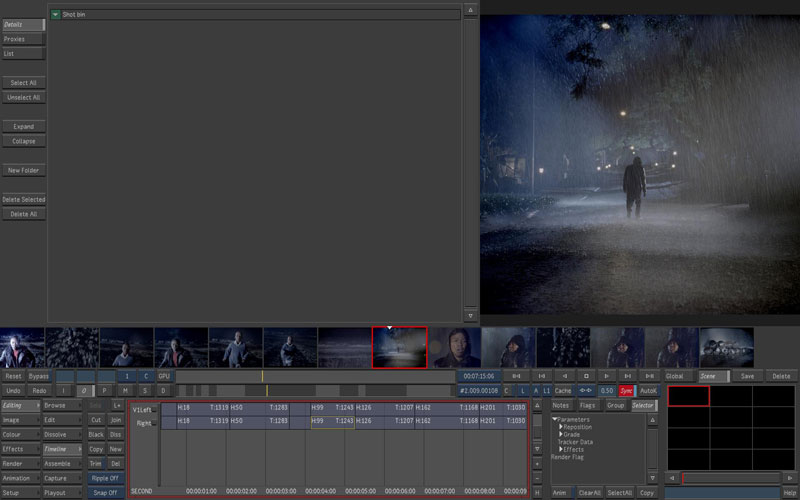Step to the previous shot
Screen dimensions: 800x500
[542, 376]
